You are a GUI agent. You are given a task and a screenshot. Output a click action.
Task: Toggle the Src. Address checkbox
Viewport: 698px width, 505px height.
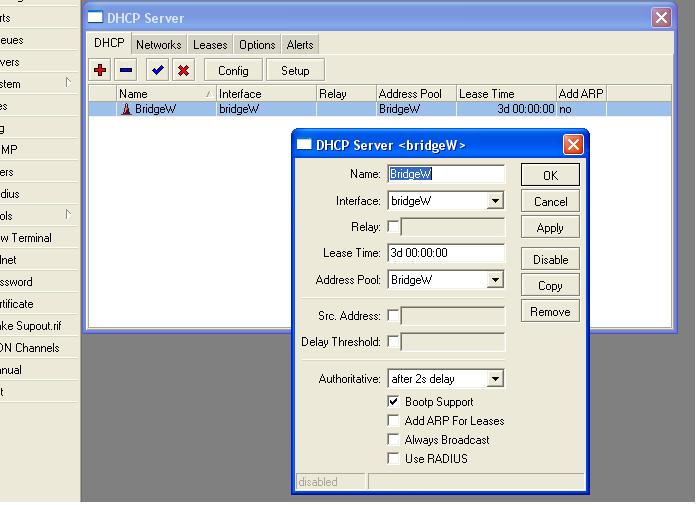[394, 316]
